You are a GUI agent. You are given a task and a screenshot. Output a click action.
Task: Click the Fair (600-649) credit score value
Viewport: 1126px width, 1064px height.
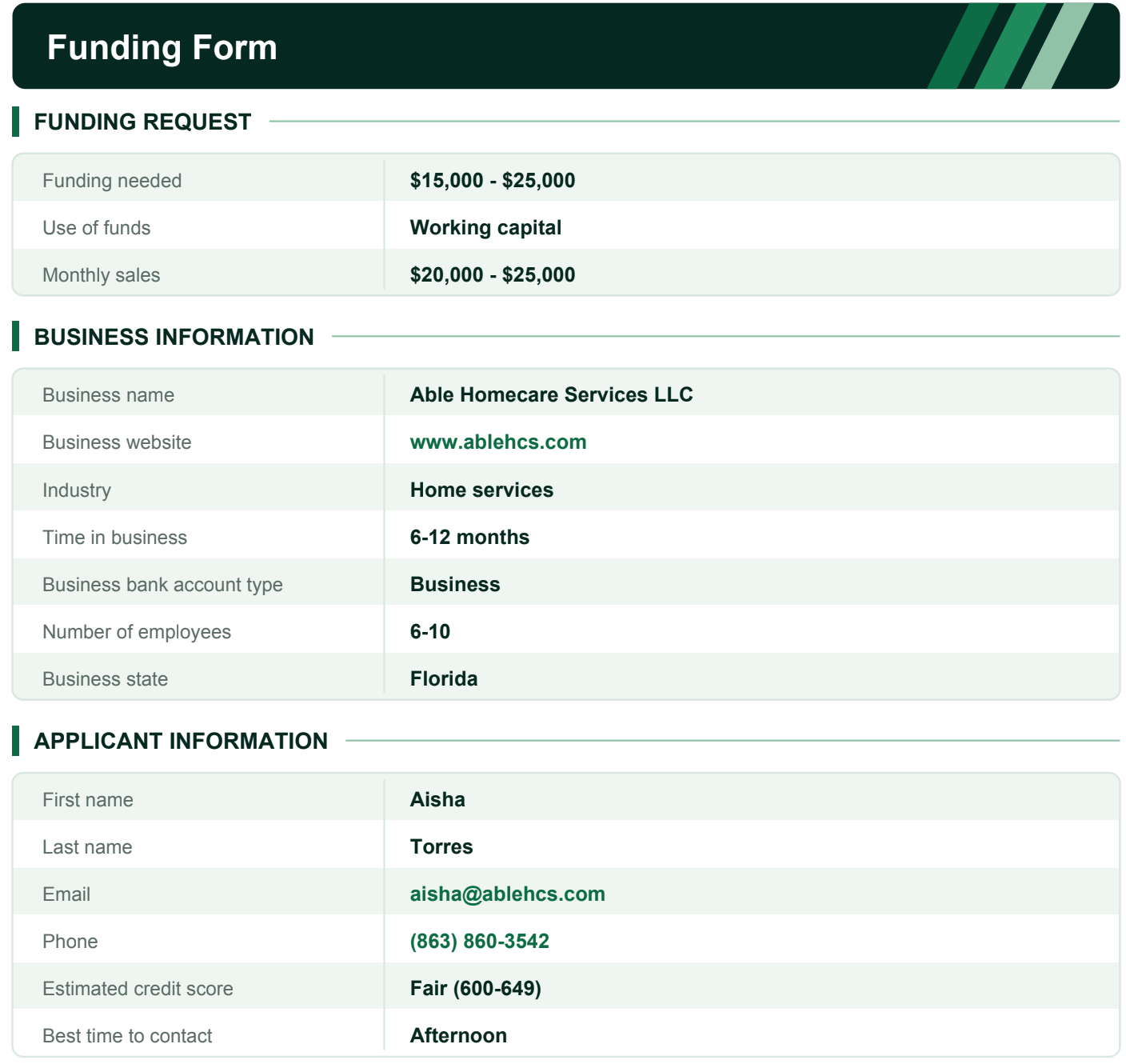coord(476,989)
